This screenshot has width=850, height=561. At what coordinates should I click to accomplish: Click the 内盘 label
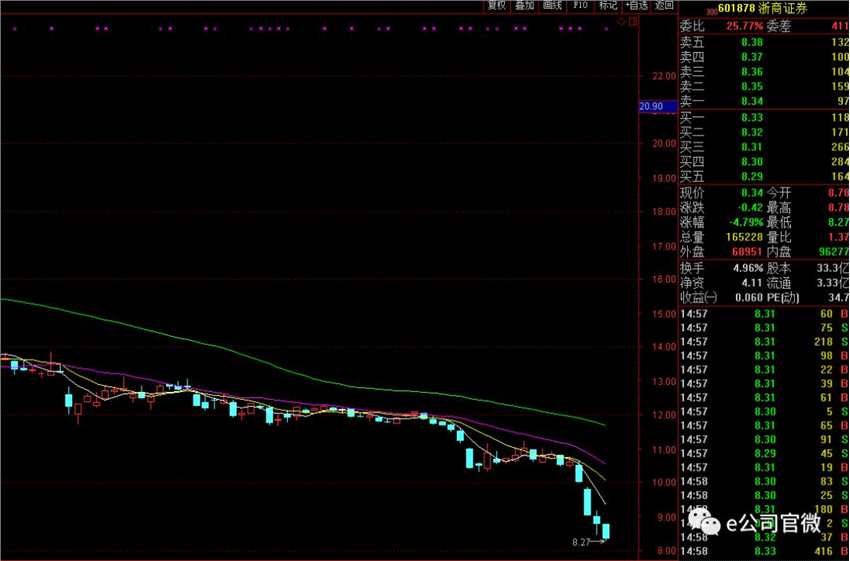(x=779, y=252)
